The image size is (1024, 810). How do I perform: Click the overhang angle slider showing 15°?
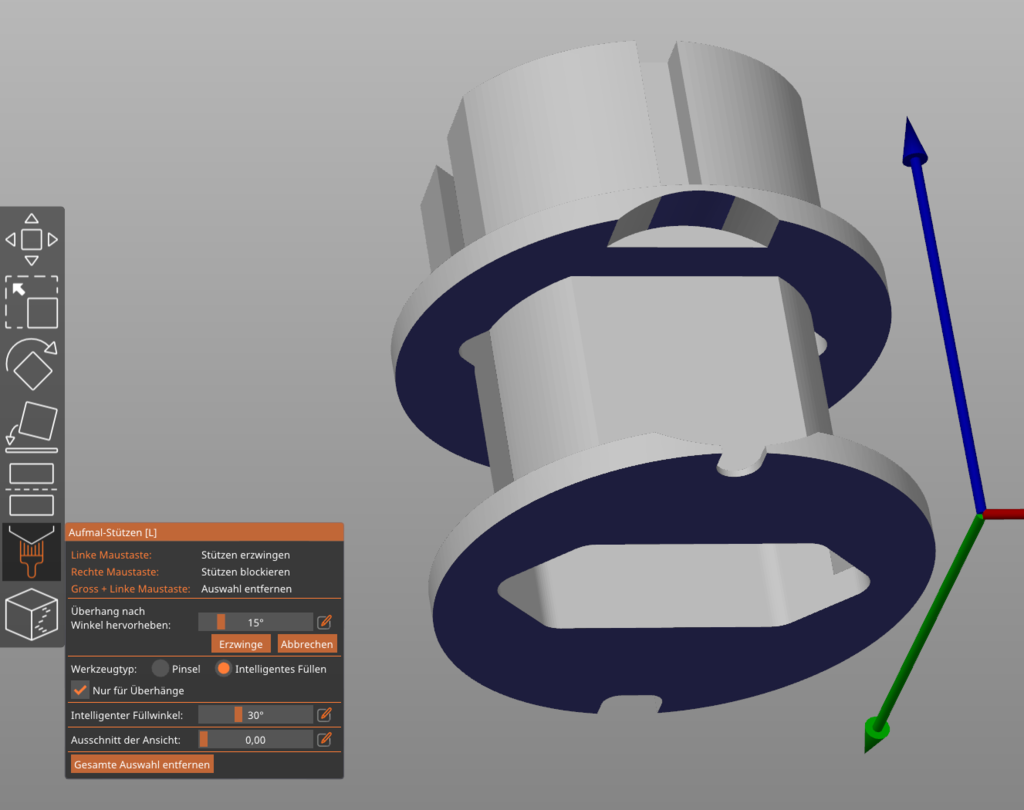pyautogui.click(x=256, y=622)
